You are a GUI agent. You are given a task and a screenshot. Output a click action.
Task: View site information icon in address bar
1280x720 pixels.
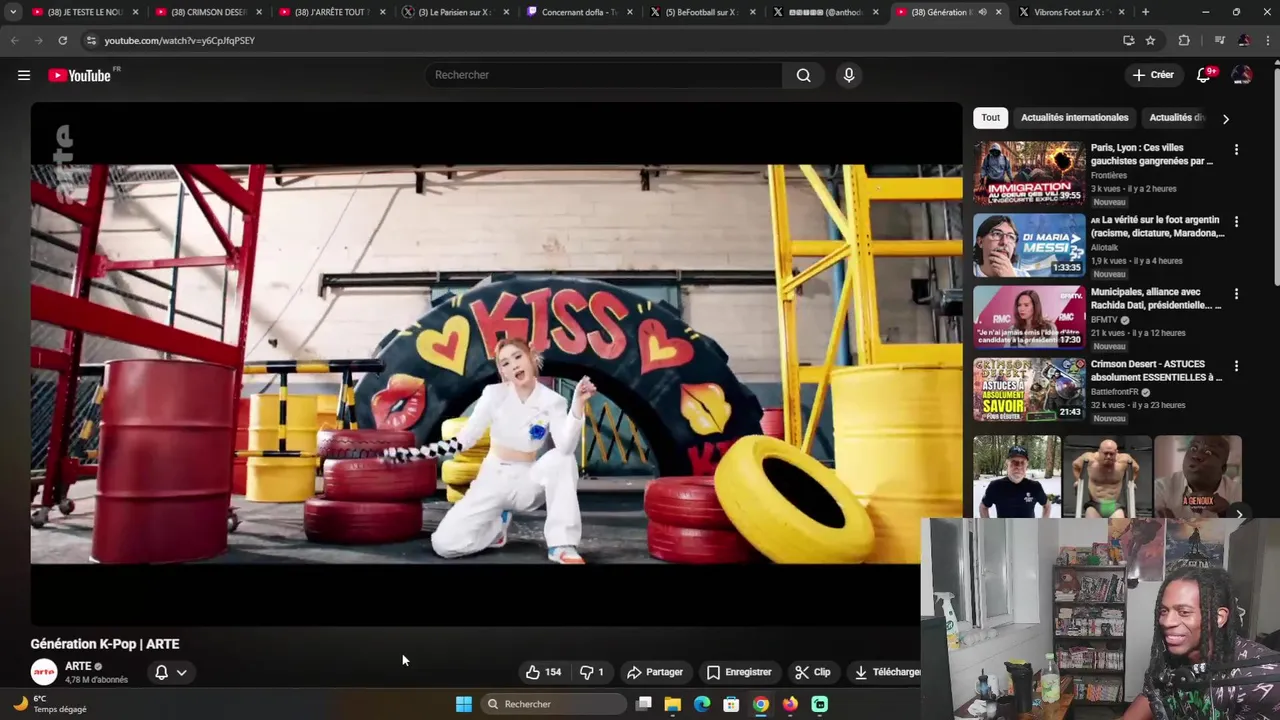tap(91, 40)
